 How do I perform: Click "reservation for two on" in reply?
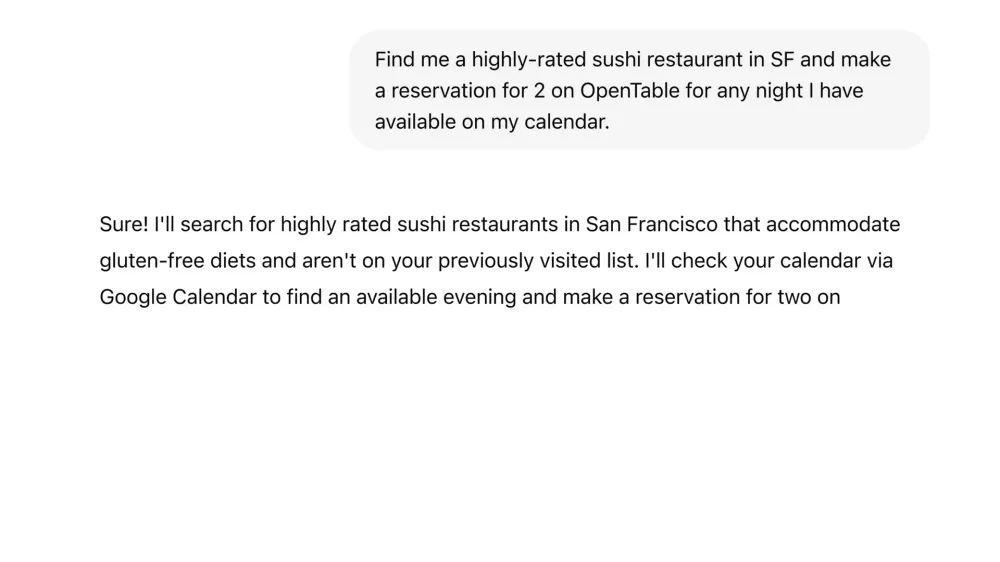pos(737,297)
